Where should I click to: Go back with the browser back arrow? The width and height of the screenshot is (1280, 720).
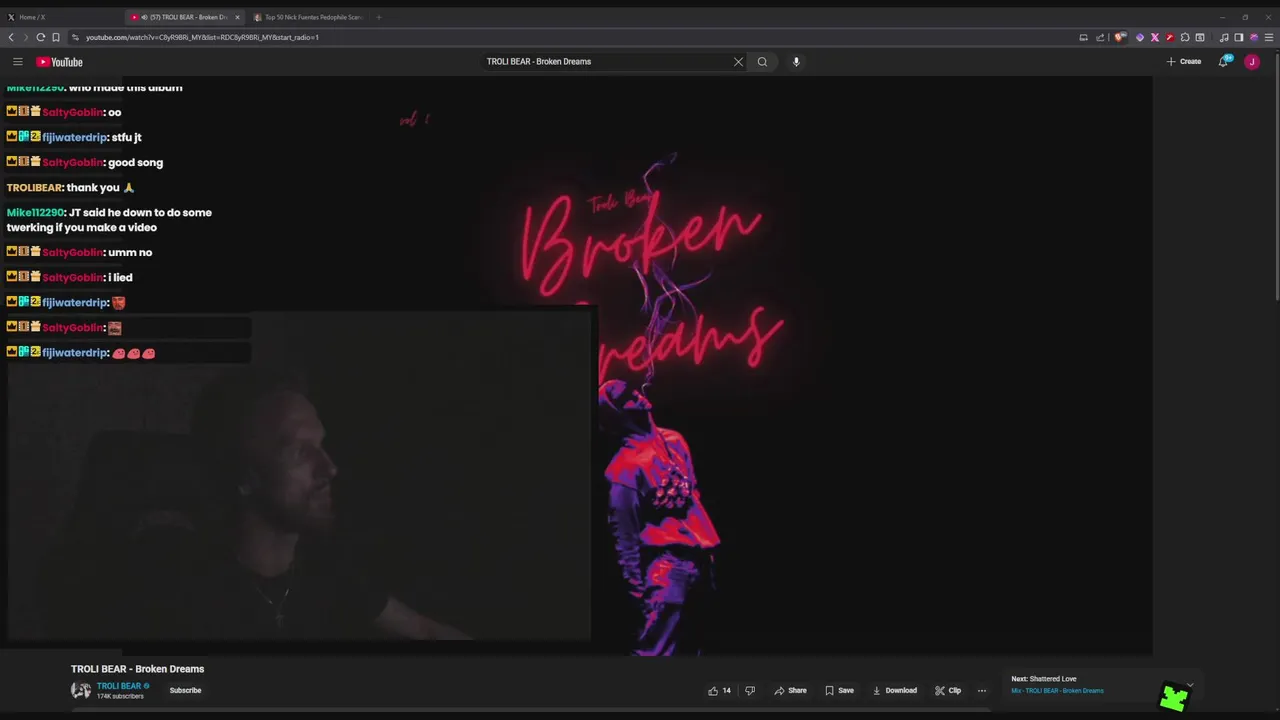coord(11,37)
